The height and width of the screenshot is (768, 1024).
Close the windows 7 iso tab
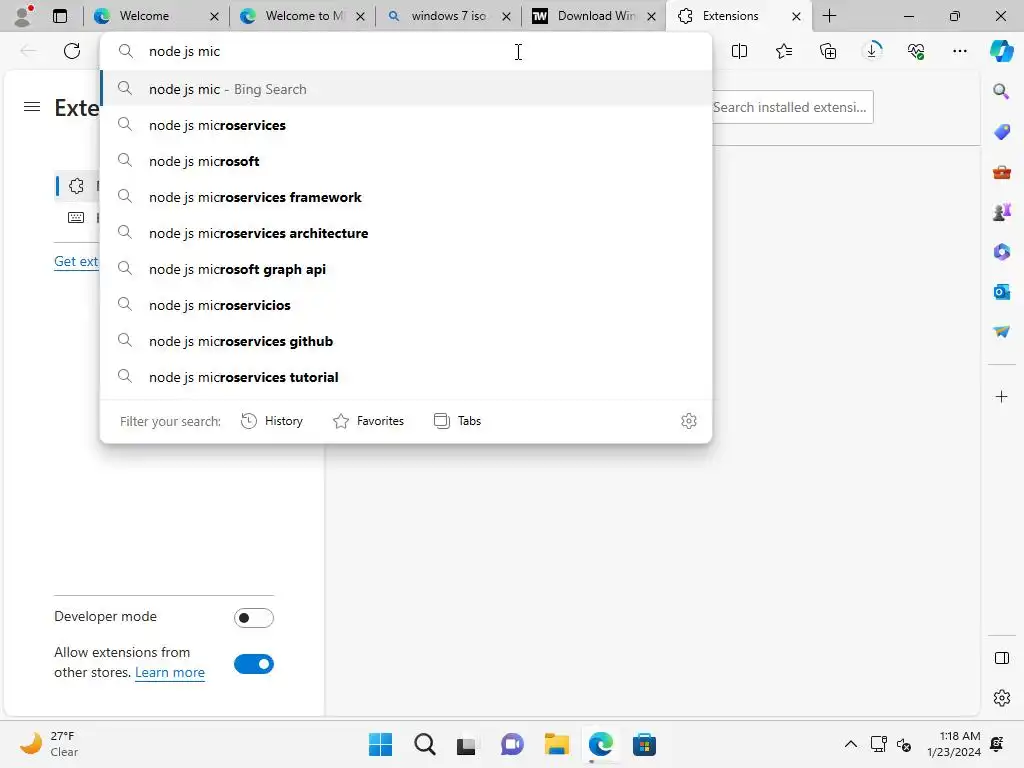click(506, 16)
